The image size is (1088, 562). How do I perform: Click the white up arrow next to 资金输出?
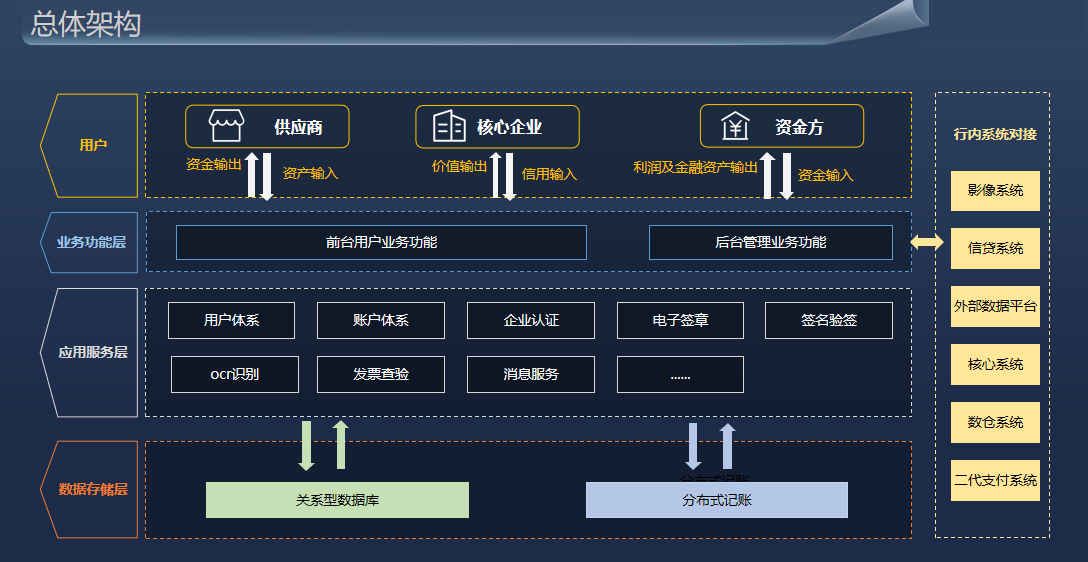(x=252, y=175)
